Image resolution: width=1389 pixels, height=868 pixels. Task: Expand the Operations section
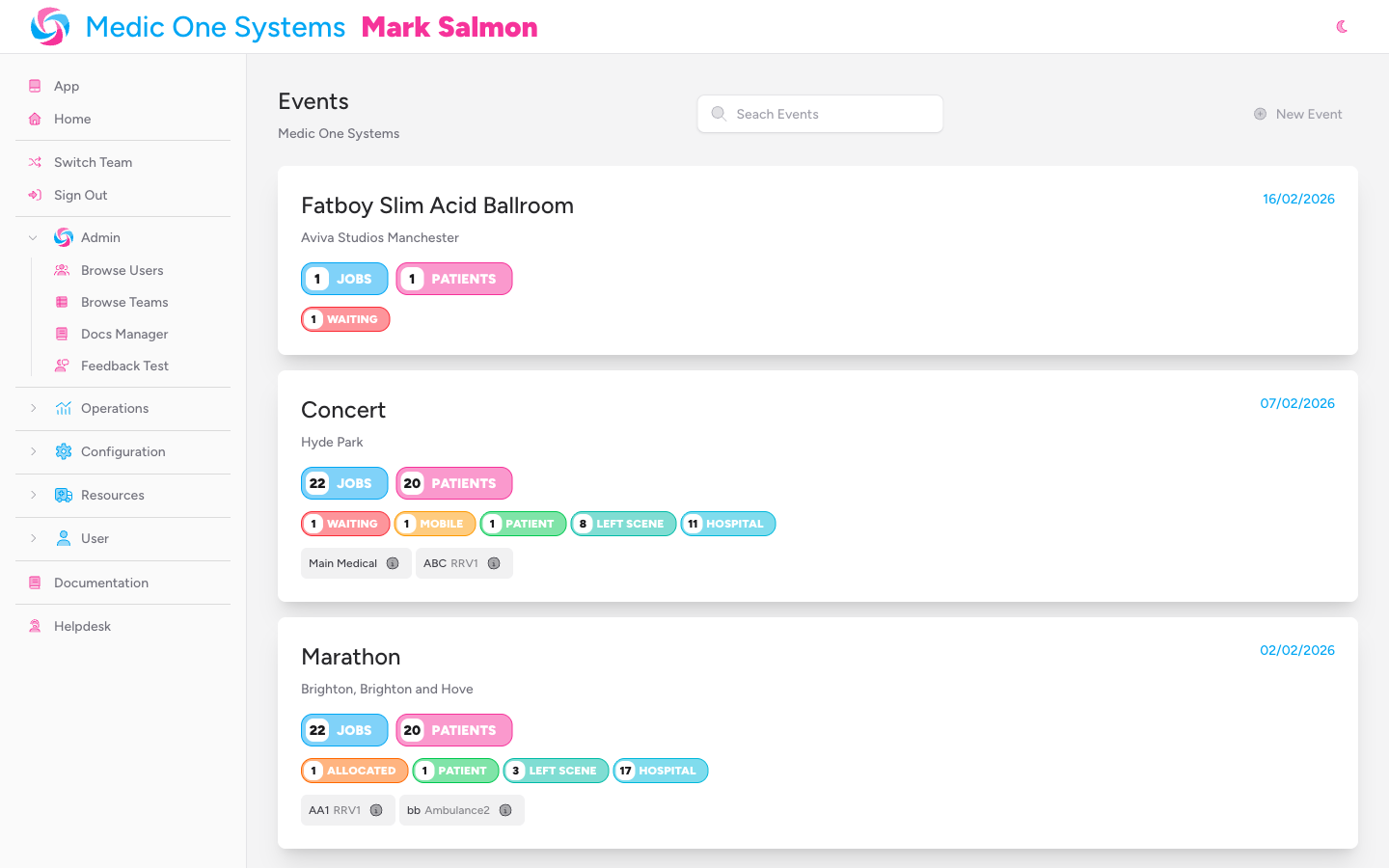coord(35,408)
